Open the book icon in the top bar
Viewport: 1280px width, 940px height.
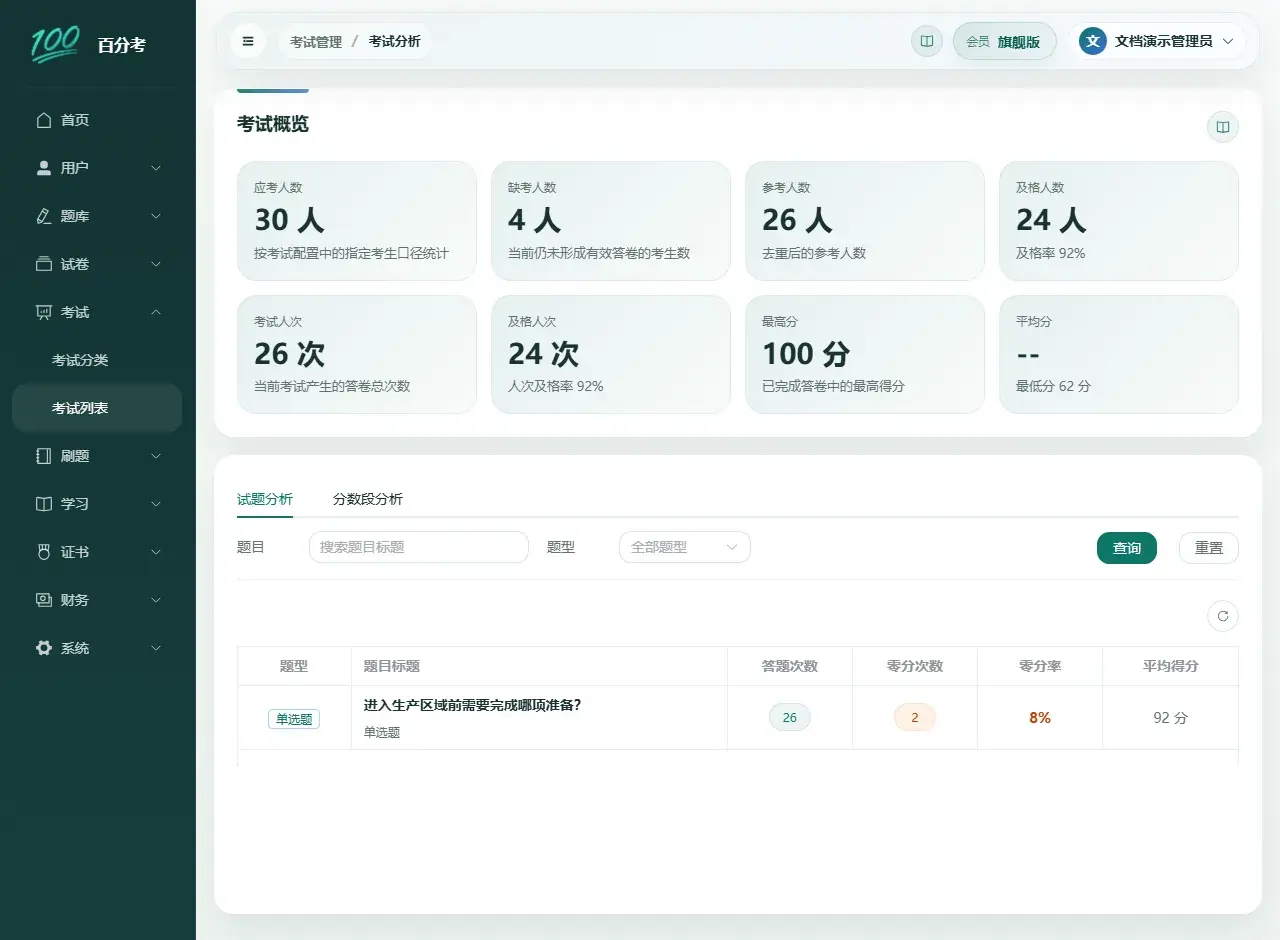pyautogui.click(x=927, y=41)
